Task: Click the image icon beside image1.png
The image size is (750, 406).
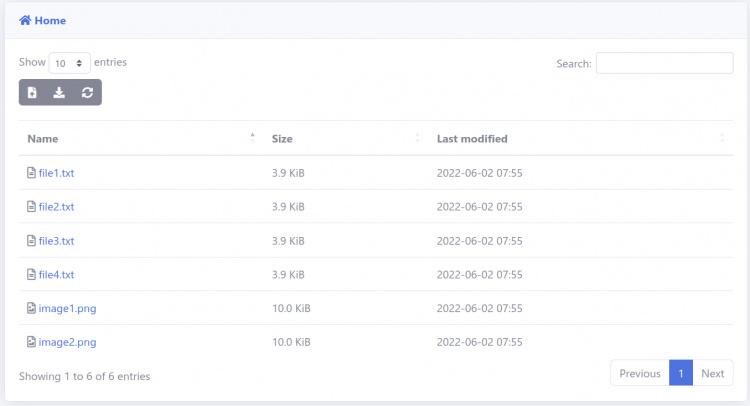Action: (x=31, y=308)
